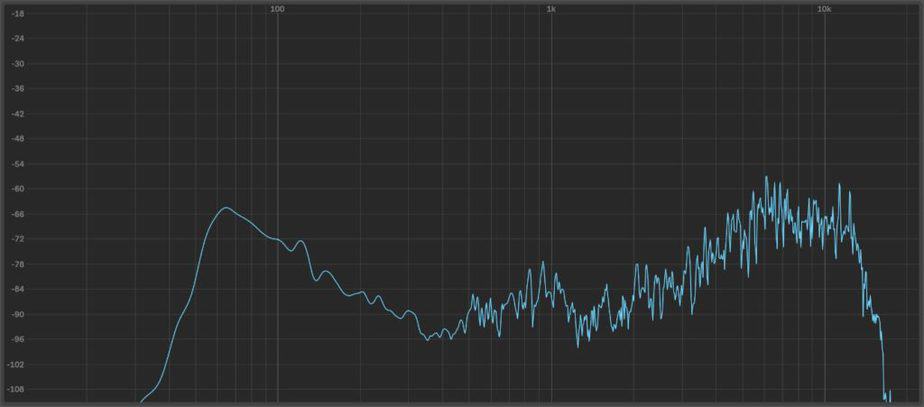The width and height of the screenshot is (924, 407).
Task: Click the -96 dB level label
Action: (x=17, y=339)
